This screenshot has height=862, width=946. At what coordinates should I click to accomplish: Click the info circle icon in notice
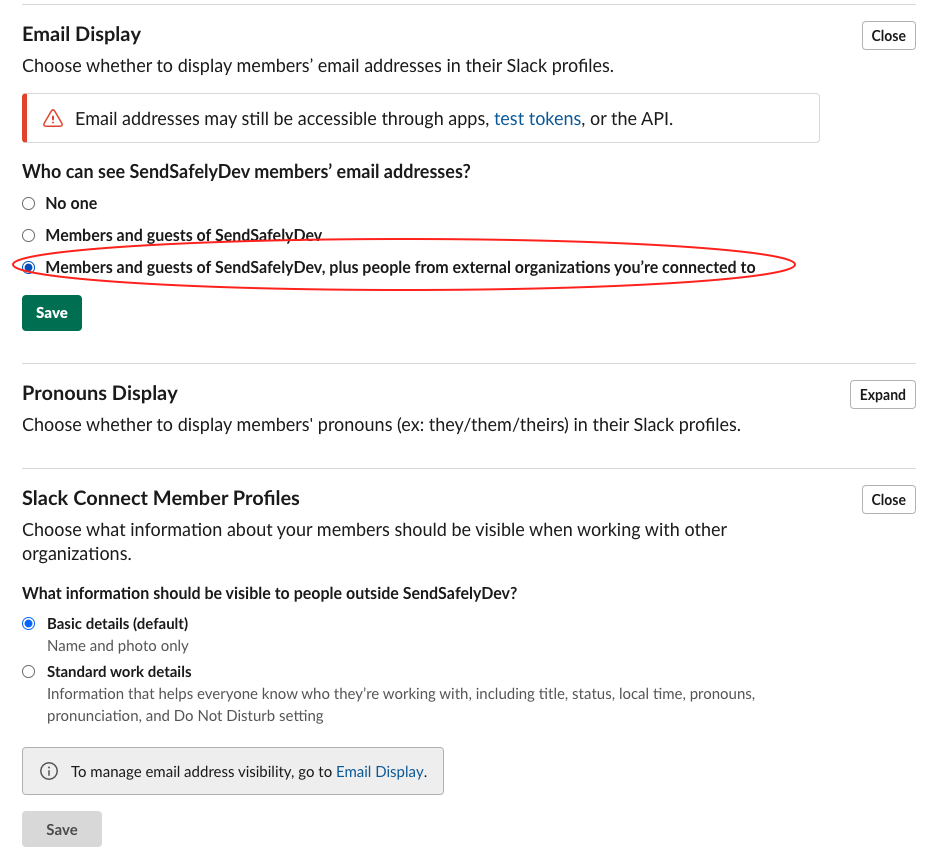[48, 772]
